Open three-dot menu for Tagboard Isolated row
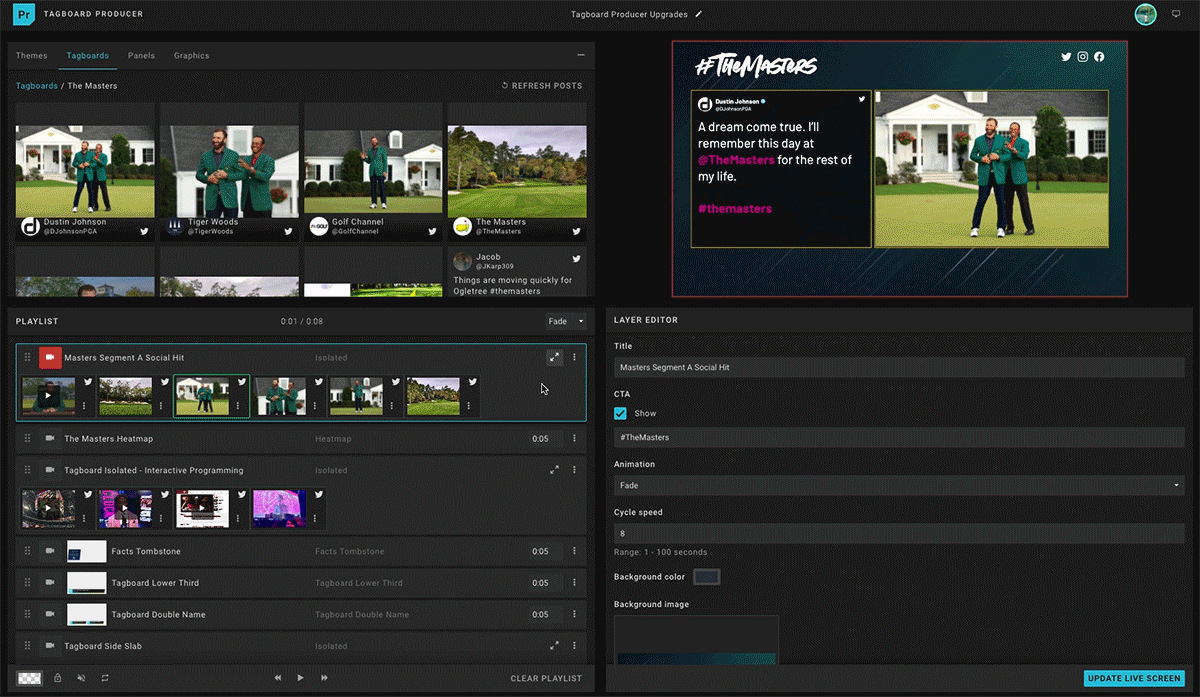This screenshot has width=1200, height=697. click(574, 470)
